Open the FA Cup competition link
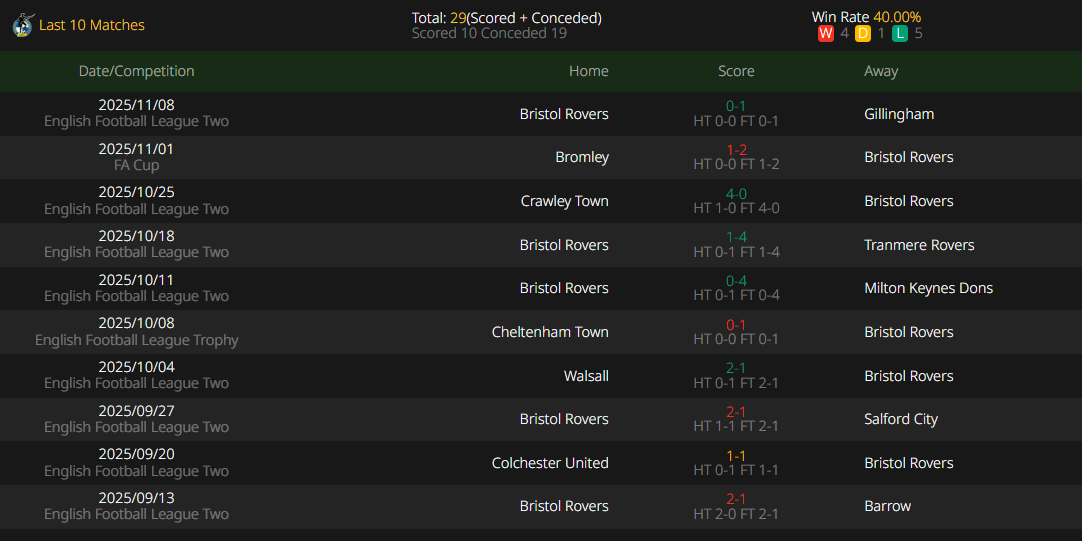1082x541 pixels. tap(136, 165)
